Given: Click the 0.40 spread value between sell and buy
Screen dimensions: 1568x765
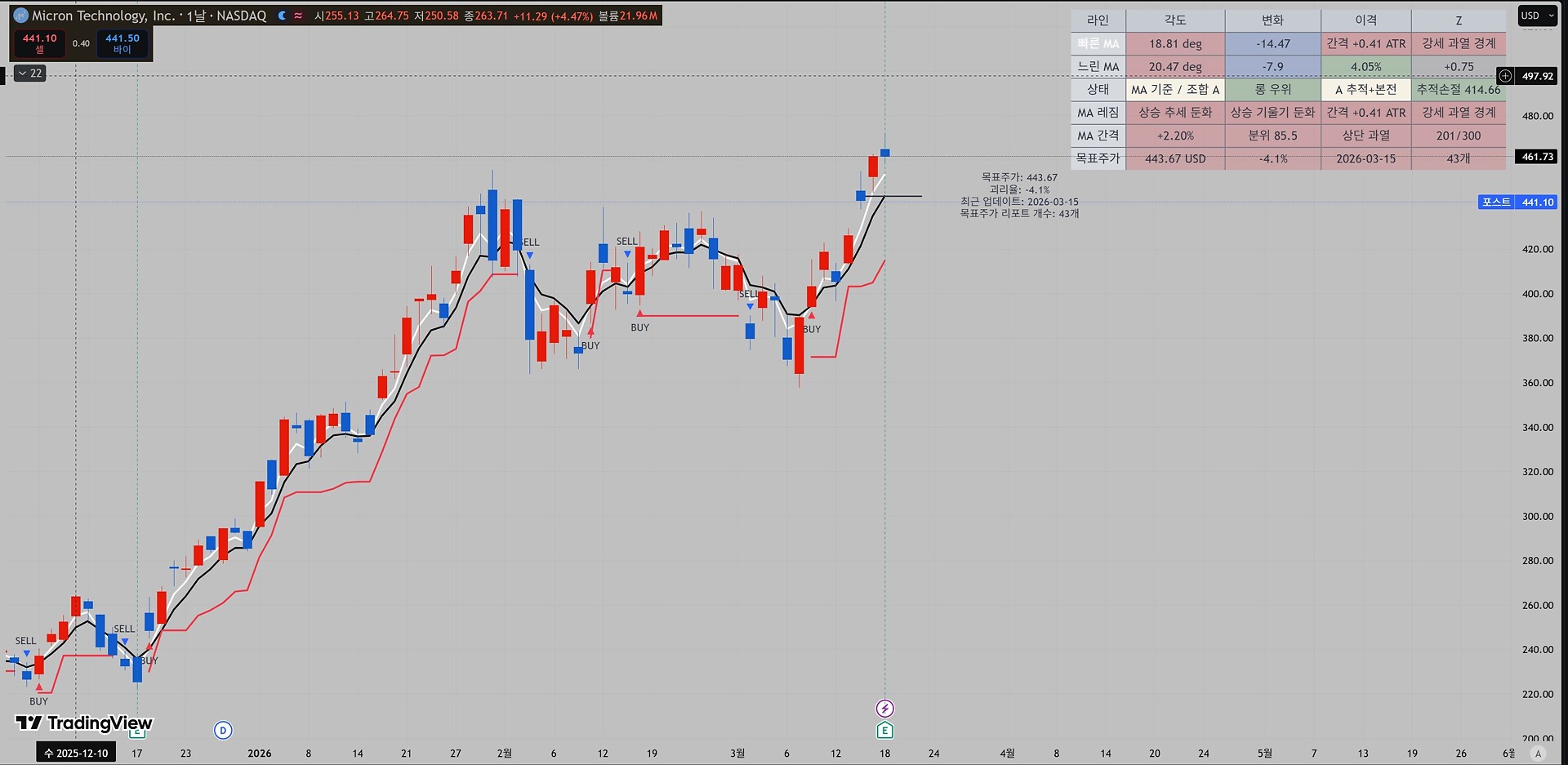Looking at the screenshot, I should 81,43.
